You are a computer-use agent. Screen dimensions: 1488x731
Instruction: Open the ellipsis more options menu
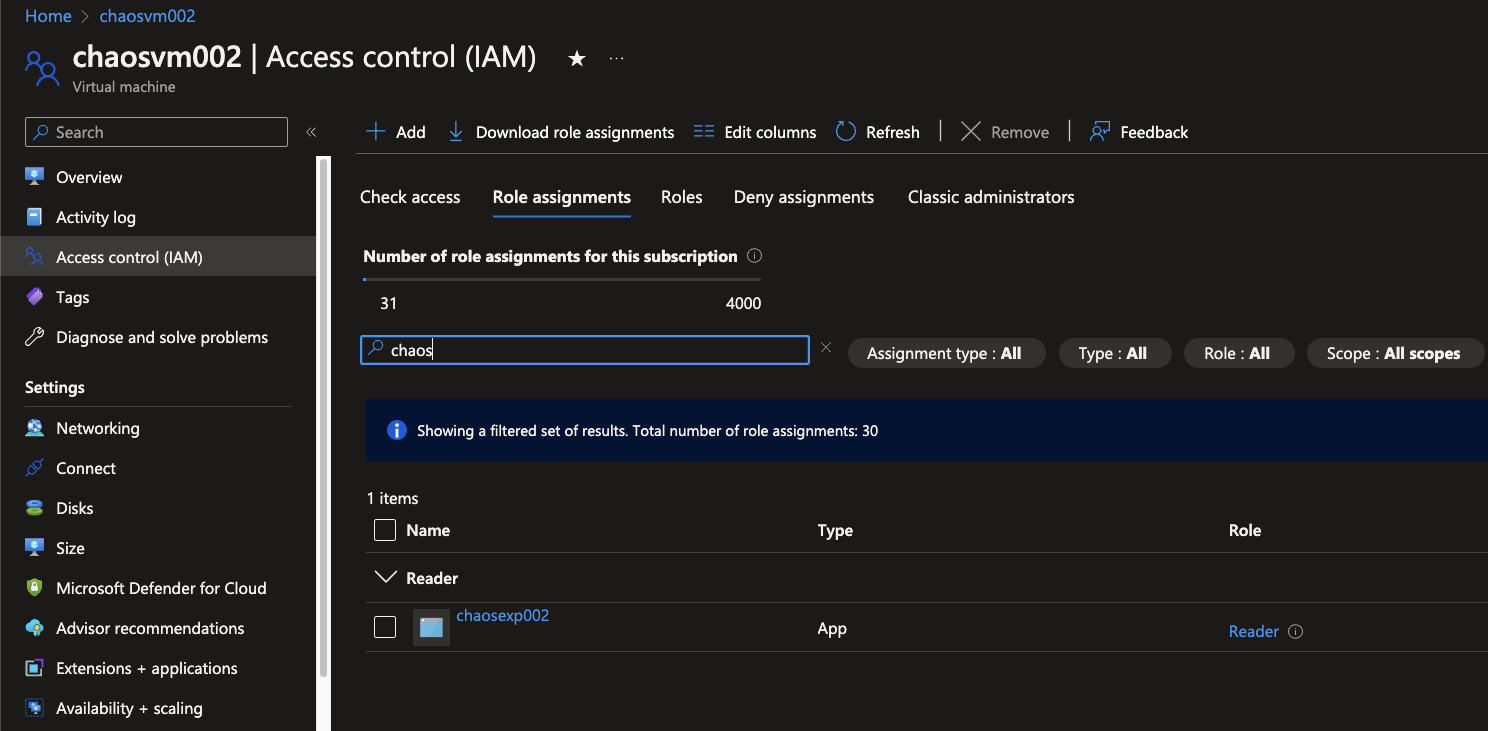[617, 59]
